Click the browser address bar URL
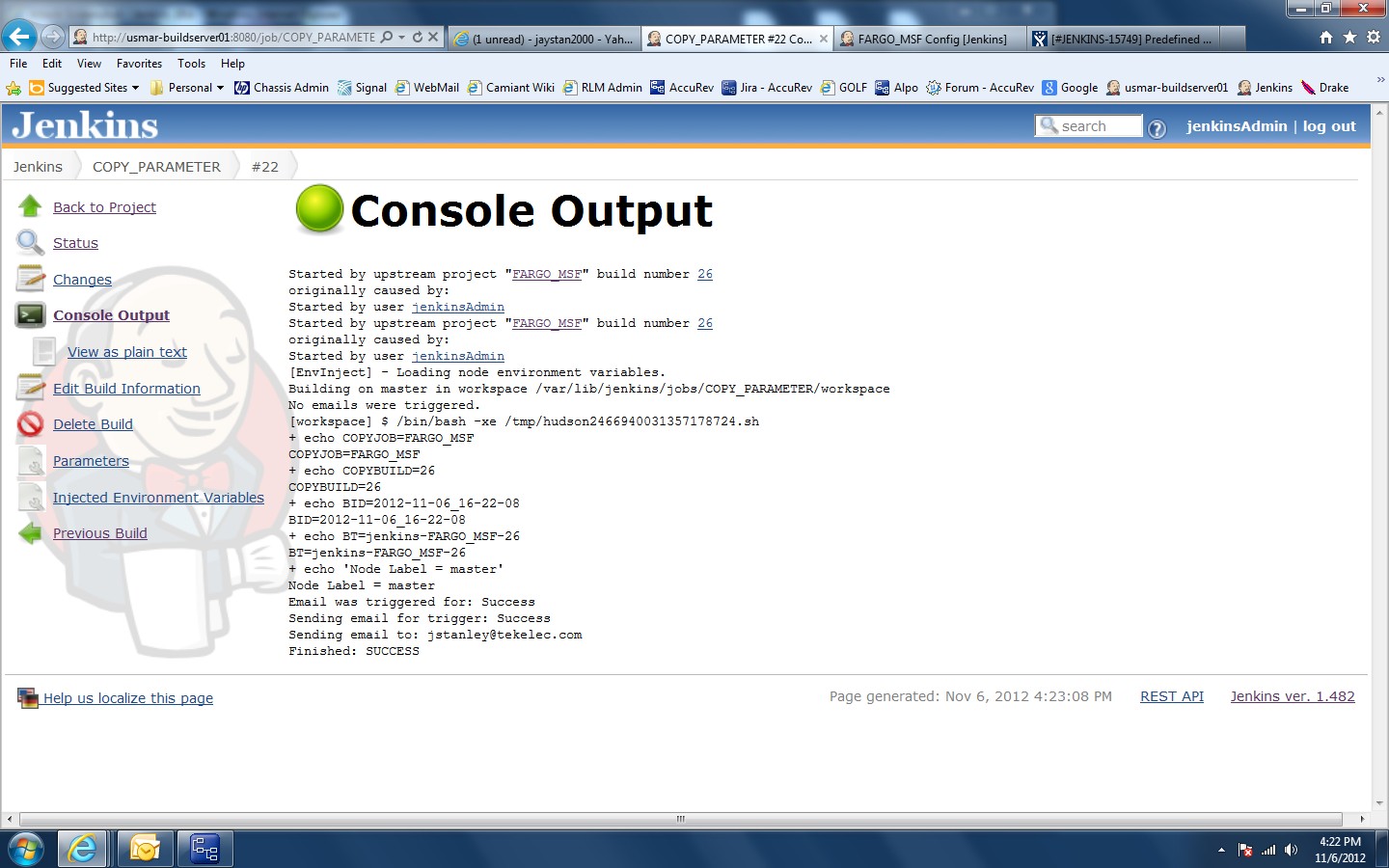 pos(233,37)
